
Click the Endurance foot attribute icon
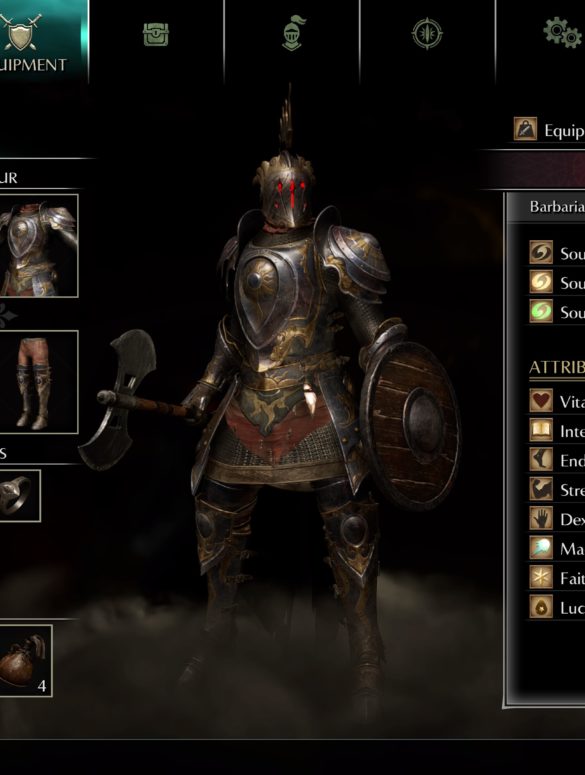coord(541,460)
